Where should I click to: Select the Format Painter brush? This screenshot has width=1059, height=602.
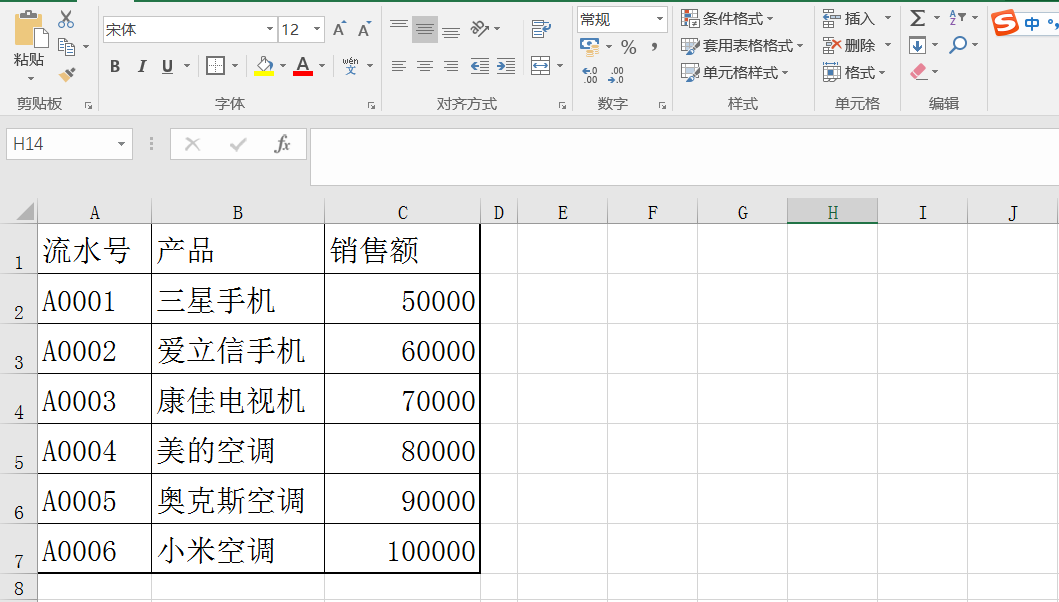pyautogui.click(x=67, y=74)
